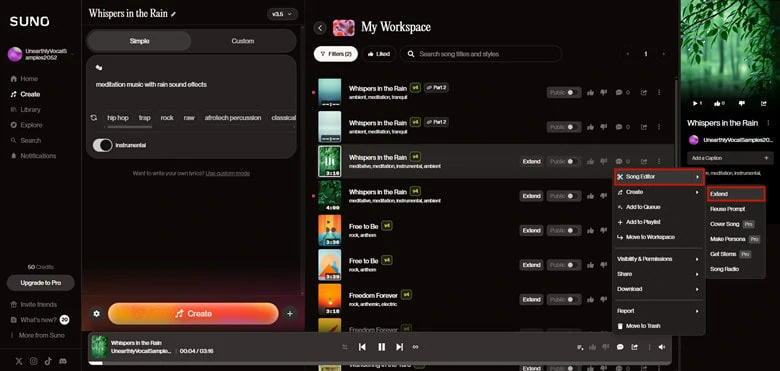Click the Freedom Forever 3:18 thumbnail
Viewport: 780px width, 371px height.
click(x=329, y=299)
